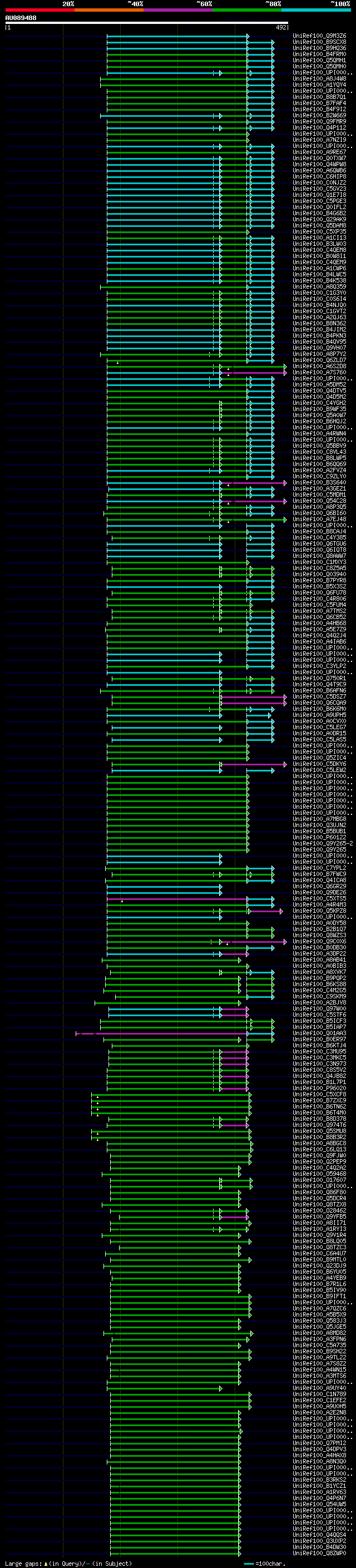Select the UniRef100_Q3UJN2 label
The image size is (356, 1568).
pyautogui.click(x=319, y=825)
